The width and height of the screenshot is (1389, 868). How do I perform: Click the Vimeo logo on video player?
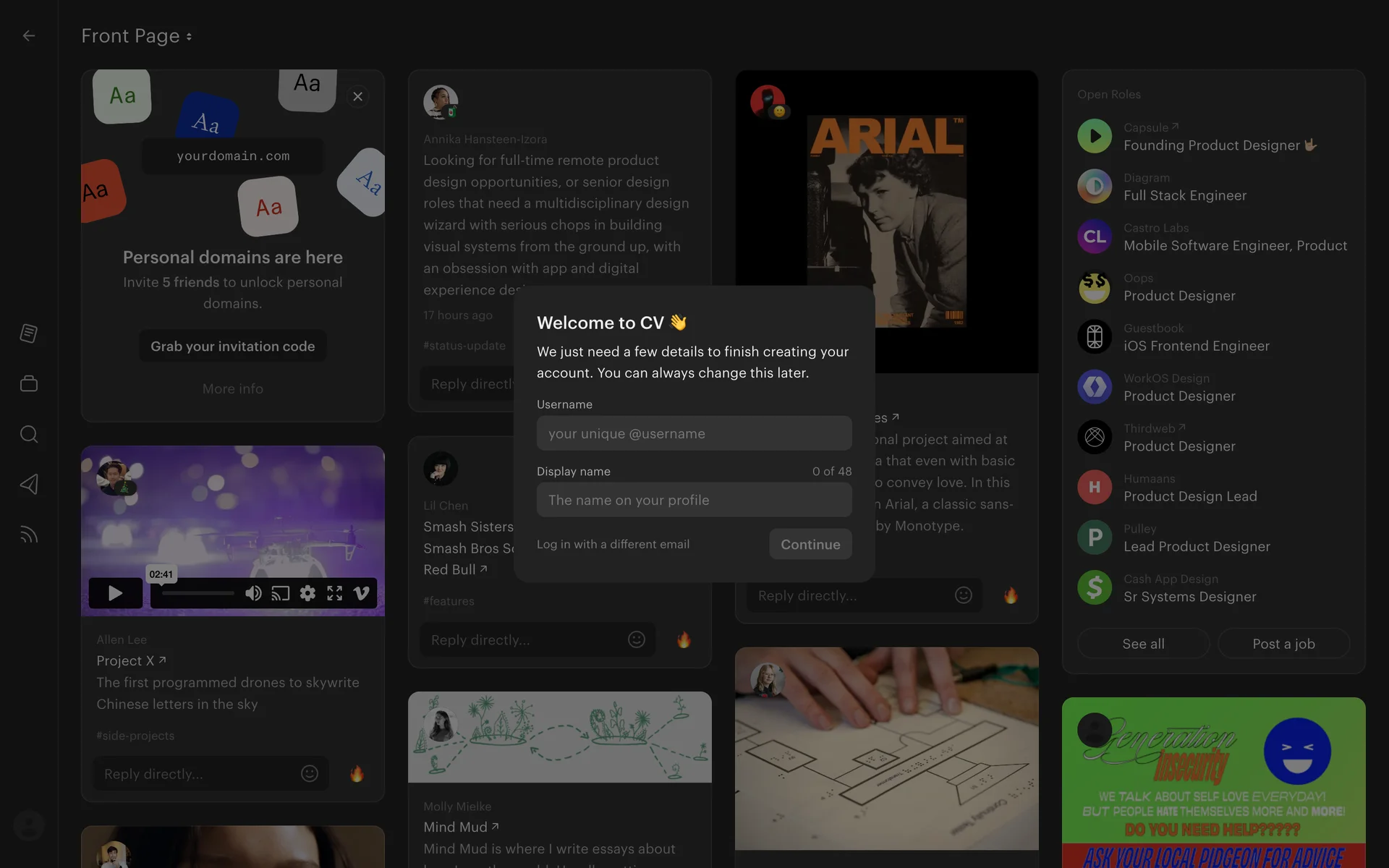point(361,594)
